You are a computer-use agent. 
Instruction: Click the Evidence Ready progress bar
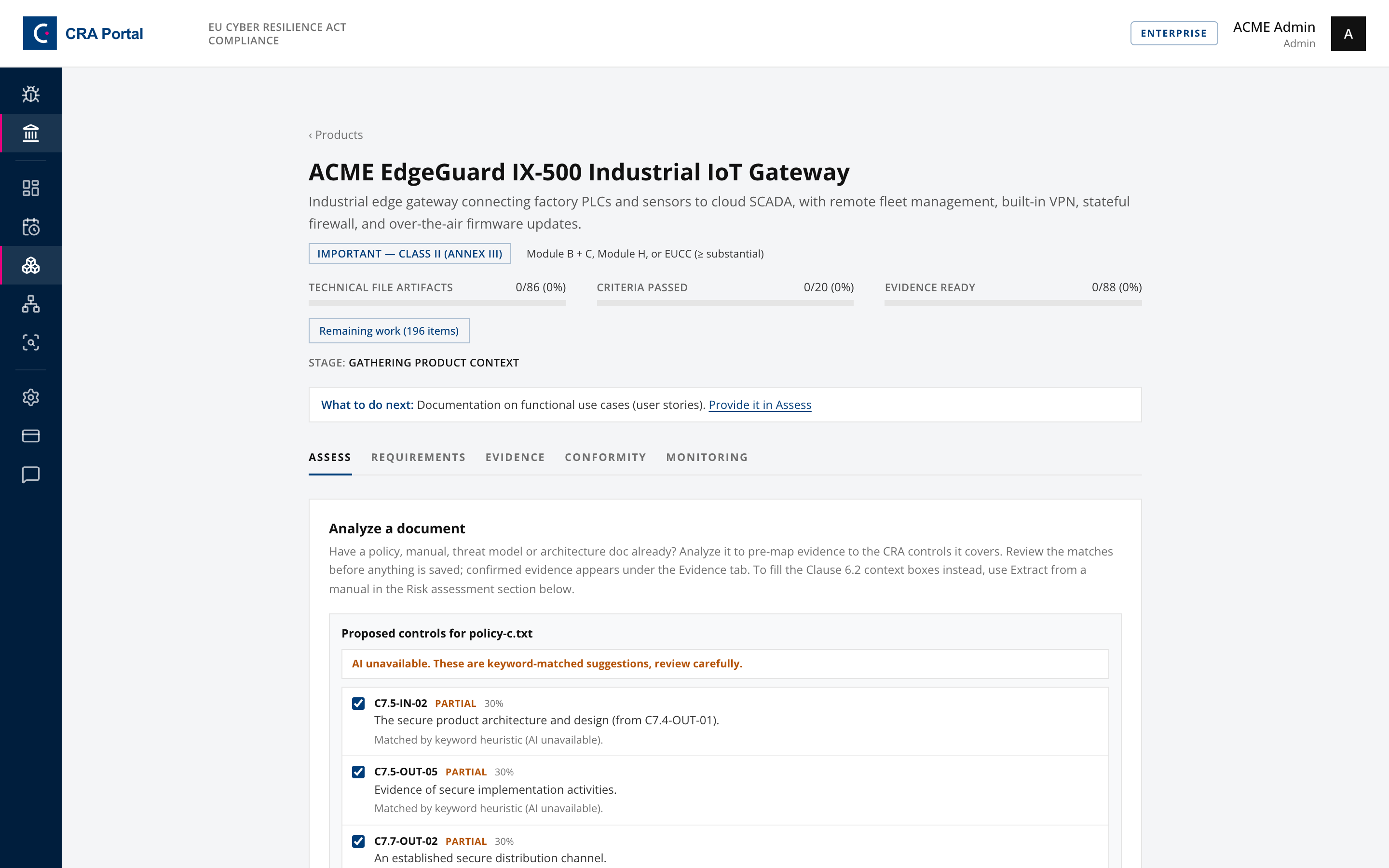(1013, 302)
